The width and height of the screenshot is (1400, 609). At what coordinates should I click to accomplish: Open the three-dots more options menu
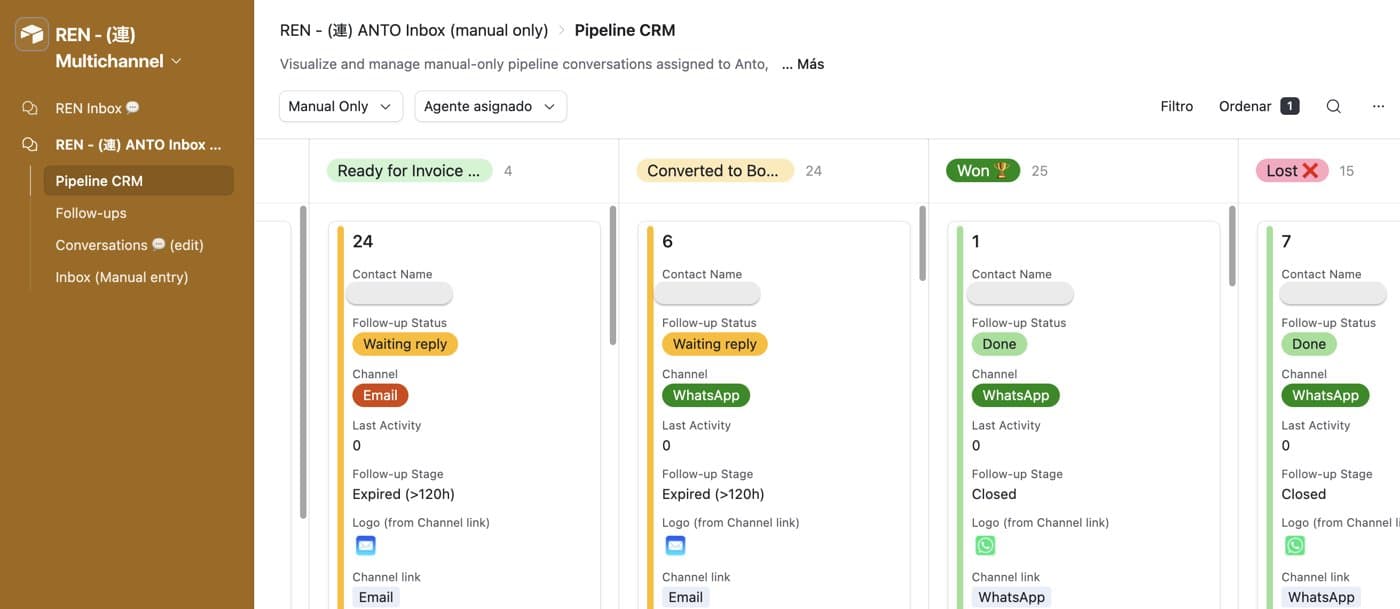[x=1378, y=106]
